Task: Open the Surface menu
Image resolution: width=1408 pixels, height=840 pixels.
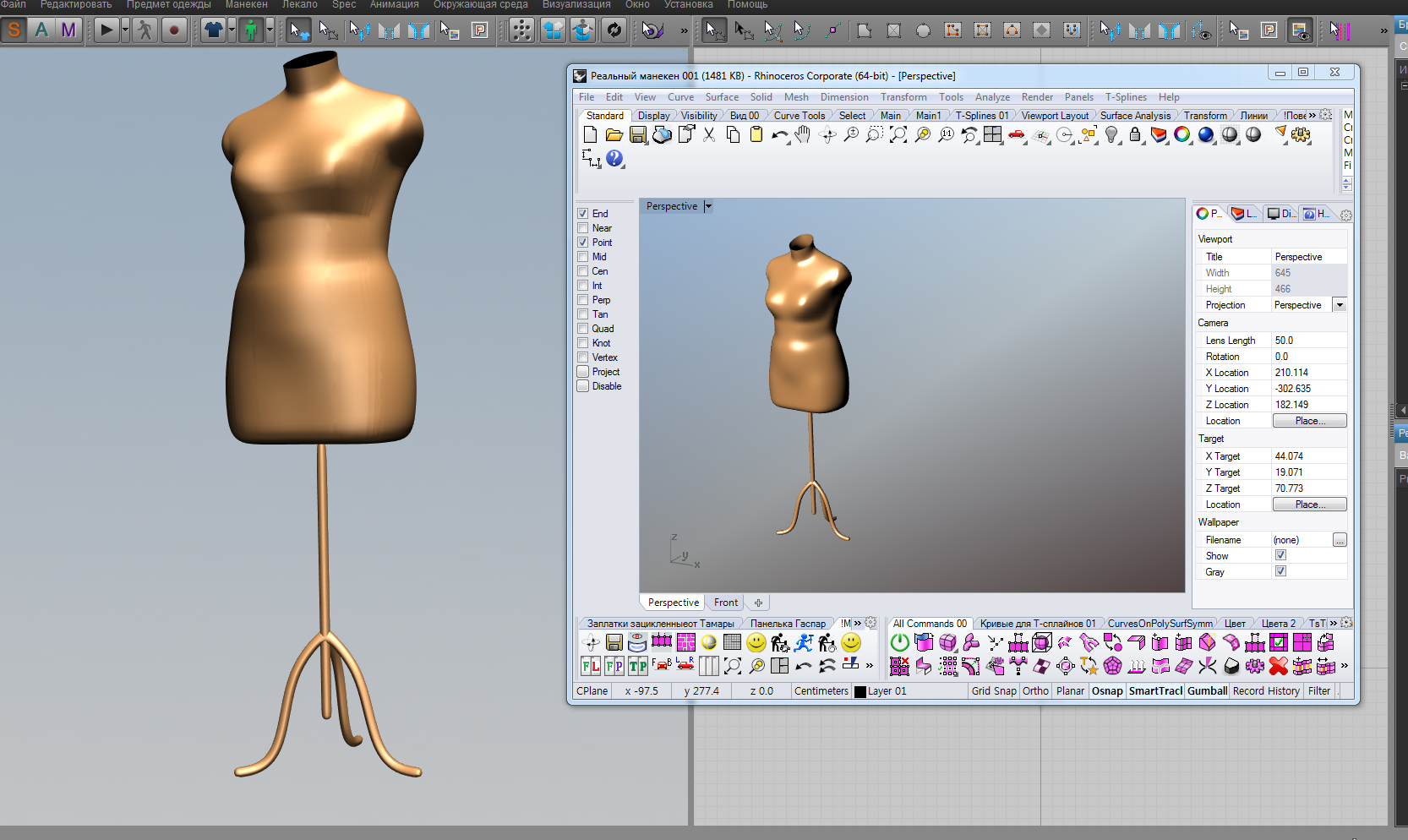Action: coord(722,97)
